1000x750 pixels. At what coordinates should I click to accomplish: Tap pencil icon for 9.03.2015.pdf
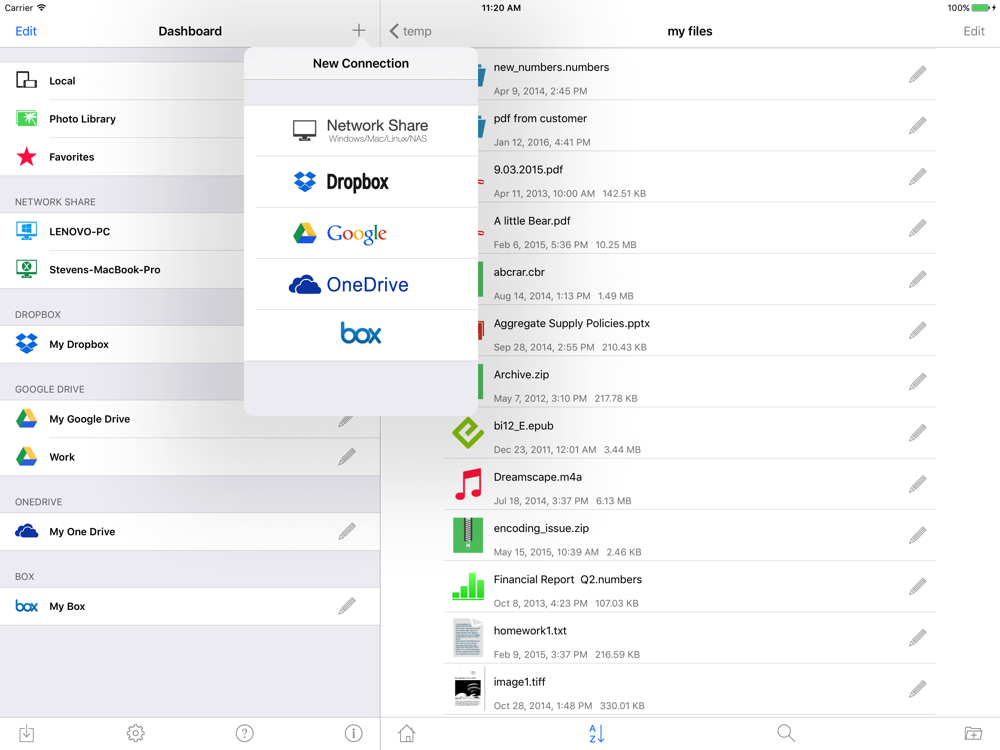click(918, 177)
